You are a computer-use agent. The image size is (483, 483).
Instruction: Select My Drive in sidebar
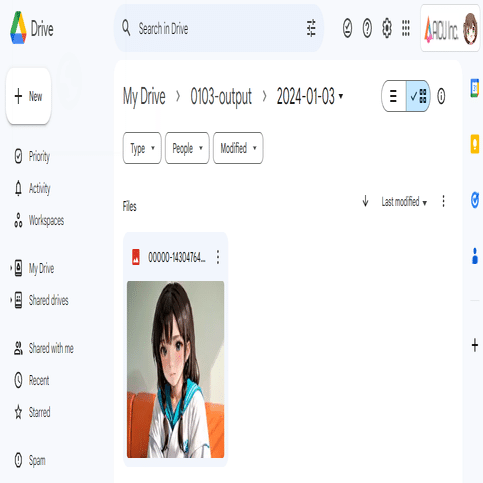click(34, 268)
